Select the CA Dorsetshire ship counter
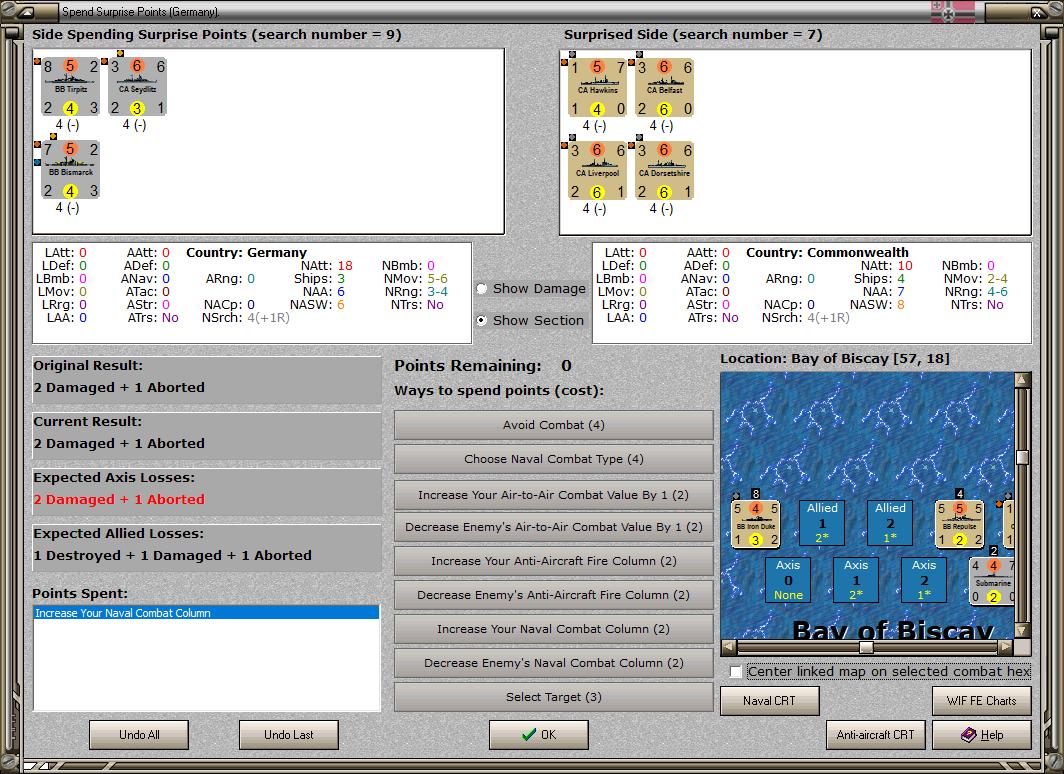This screenshot has width=1064, height=774. coord(664,170)
